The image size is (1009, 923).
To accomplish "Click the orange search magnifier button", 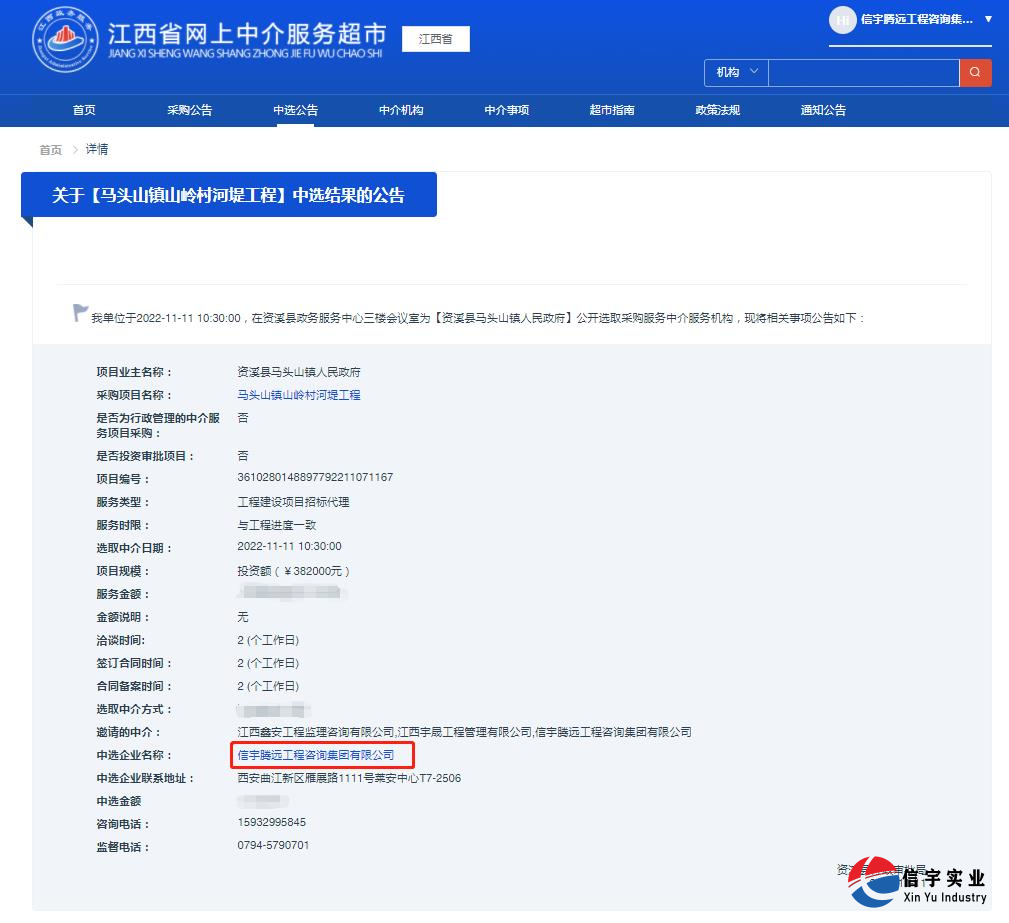I will tap(975, 72).
